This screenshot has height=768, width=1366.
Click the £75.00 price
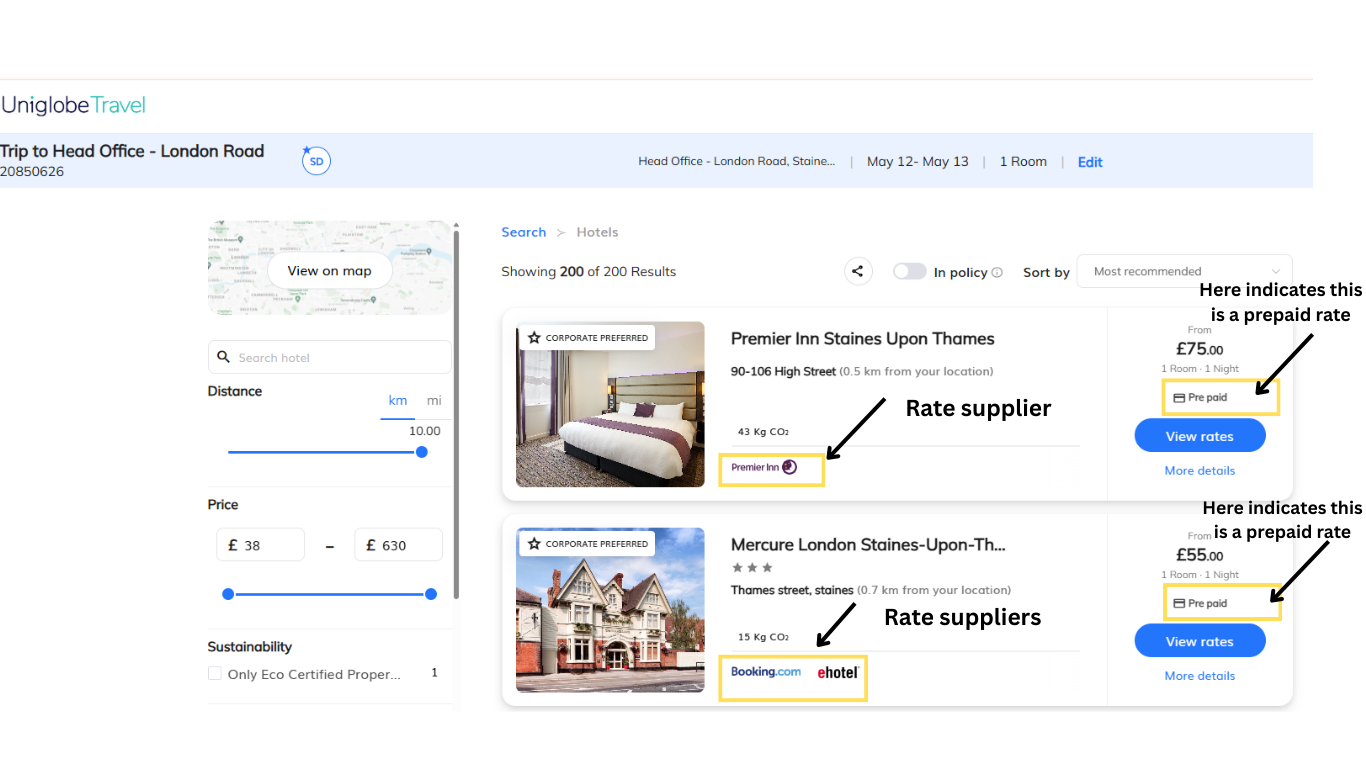[x=1199, y=350]
